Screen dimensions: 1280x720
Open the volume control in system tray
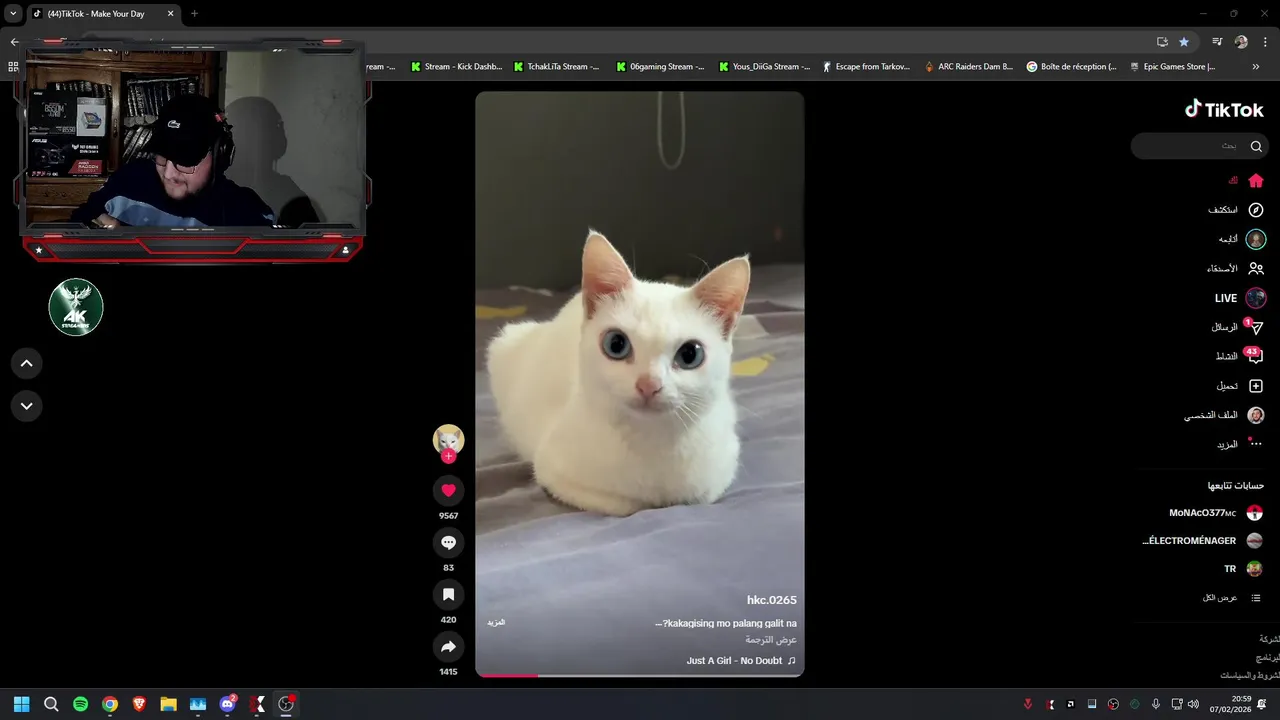click(1193, 704)
